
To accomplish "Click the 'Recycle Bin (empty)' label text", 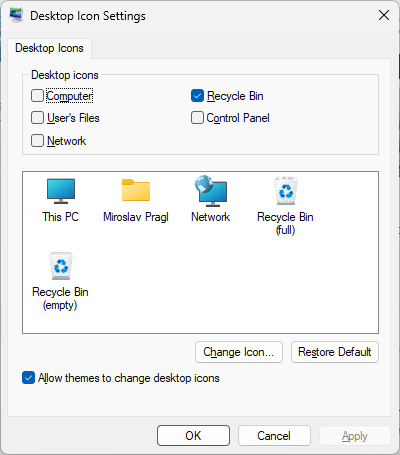I will point(60,298).
